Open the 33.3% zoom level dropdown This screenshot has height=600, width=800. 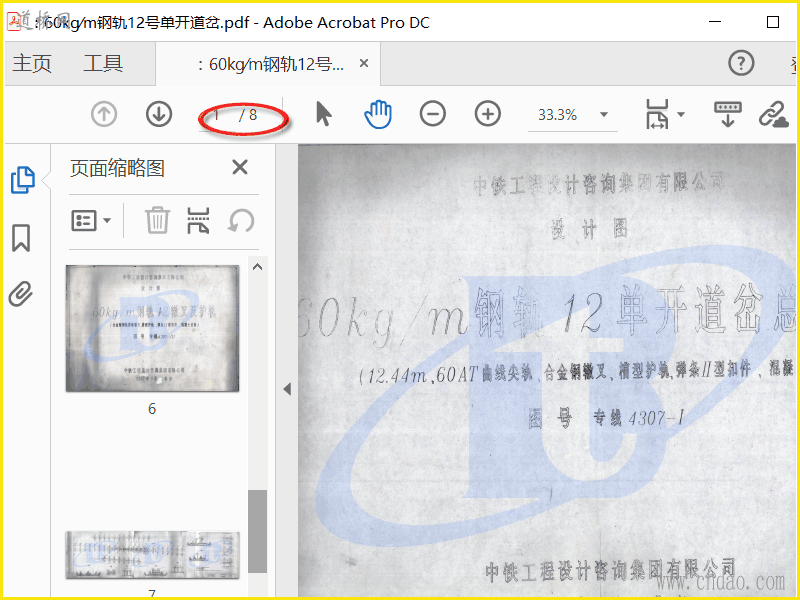click(x=604, y=114)
